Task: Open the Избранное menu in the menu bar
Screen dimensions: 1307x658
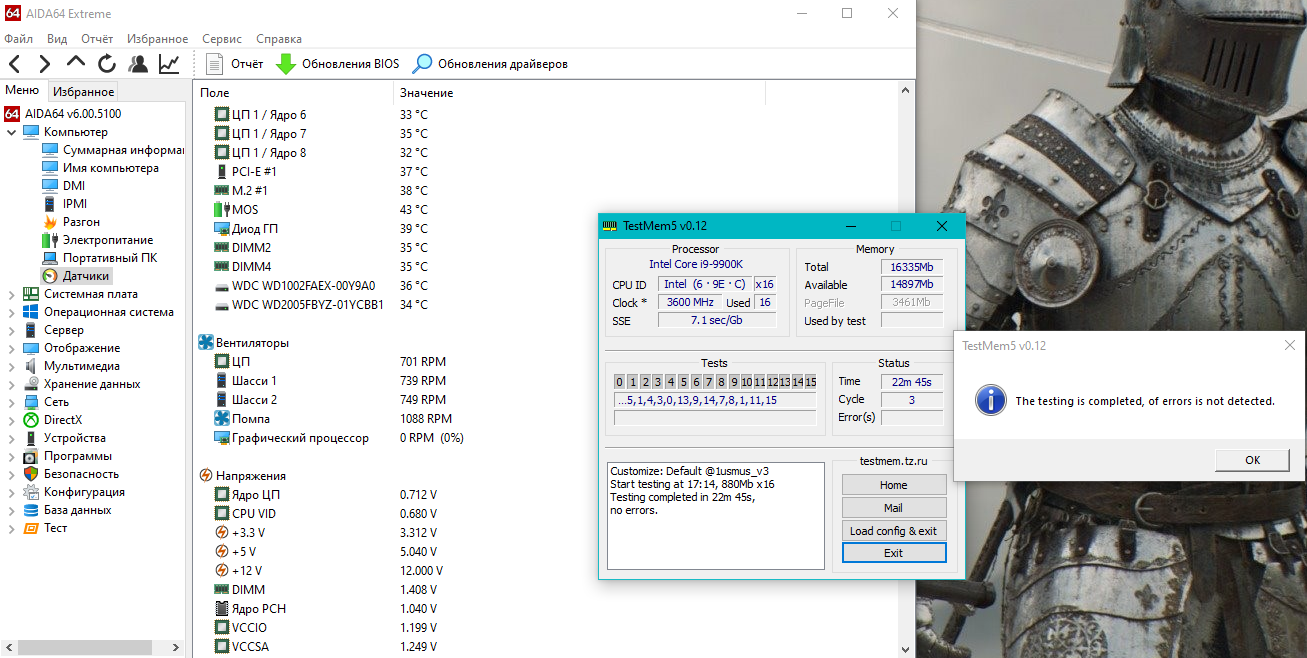Action: (x=158, y=39)
